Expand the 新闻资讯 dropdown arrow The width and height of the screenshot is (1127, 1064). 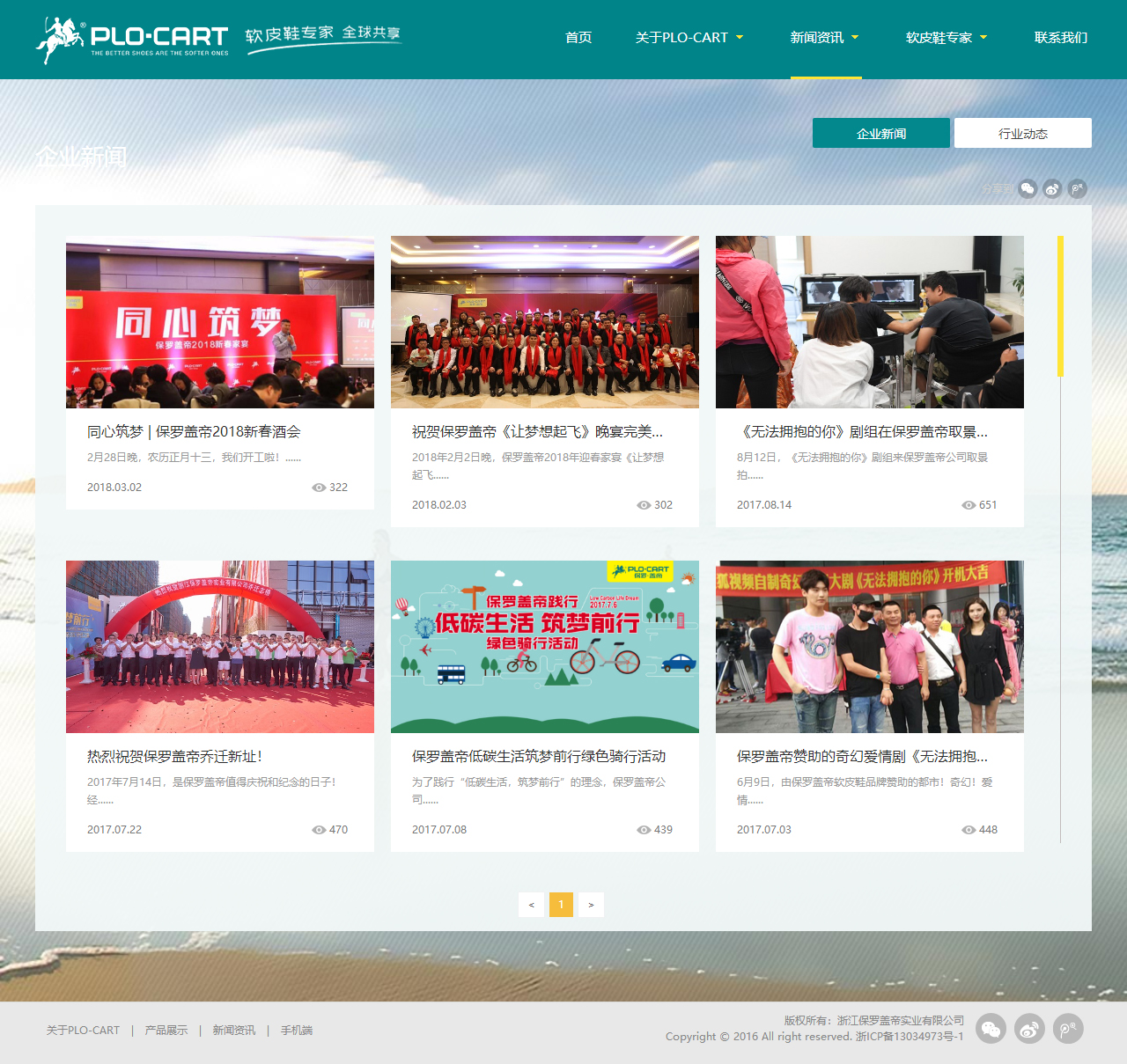click(x=855, y=37)
